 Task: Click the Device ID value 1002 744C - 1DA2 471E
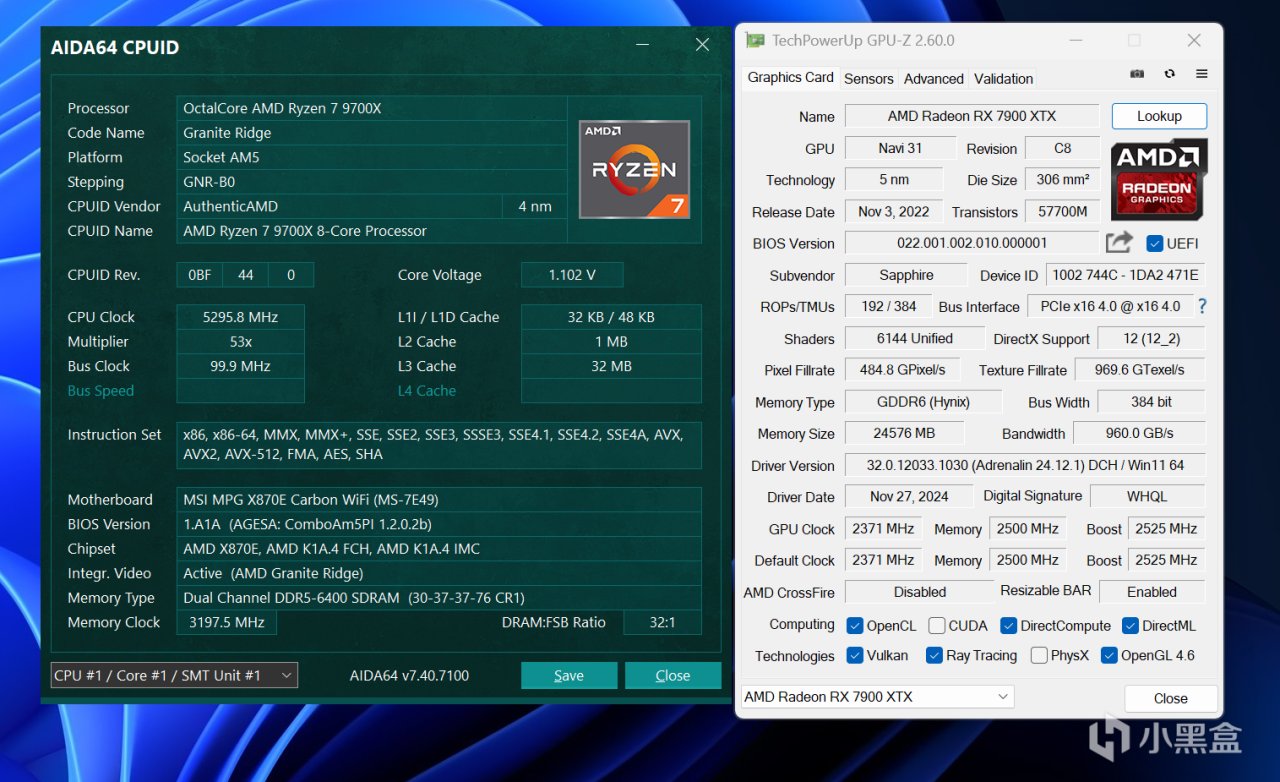click(x=1125, y=275)
